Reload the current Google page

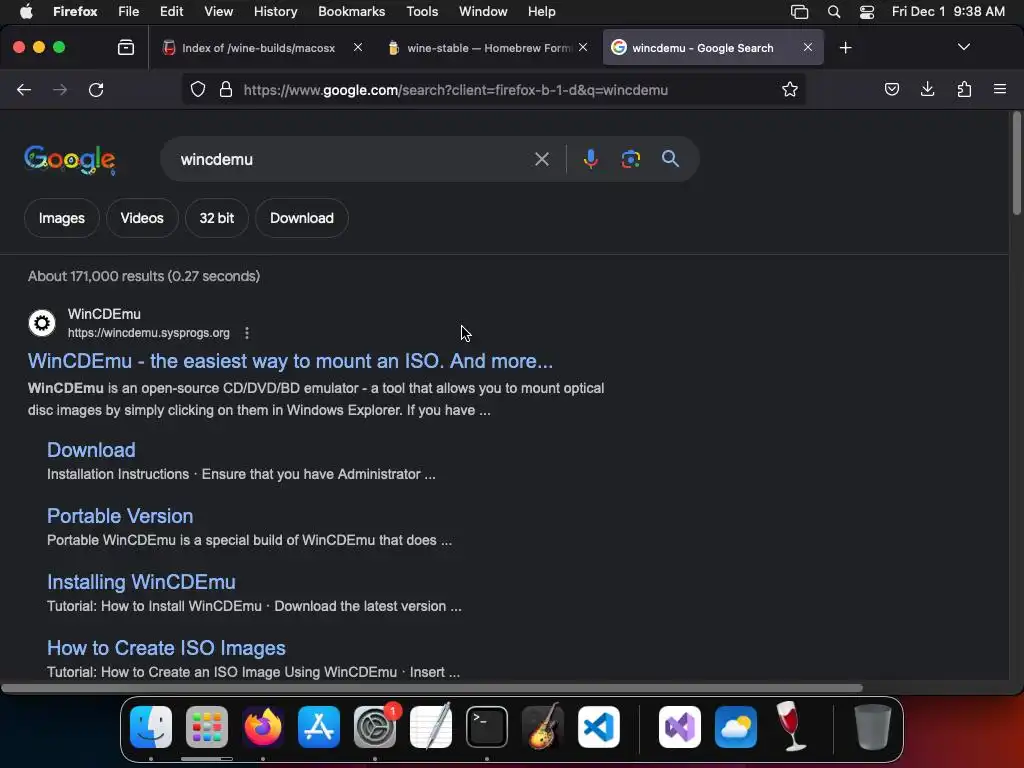[96, 89]
